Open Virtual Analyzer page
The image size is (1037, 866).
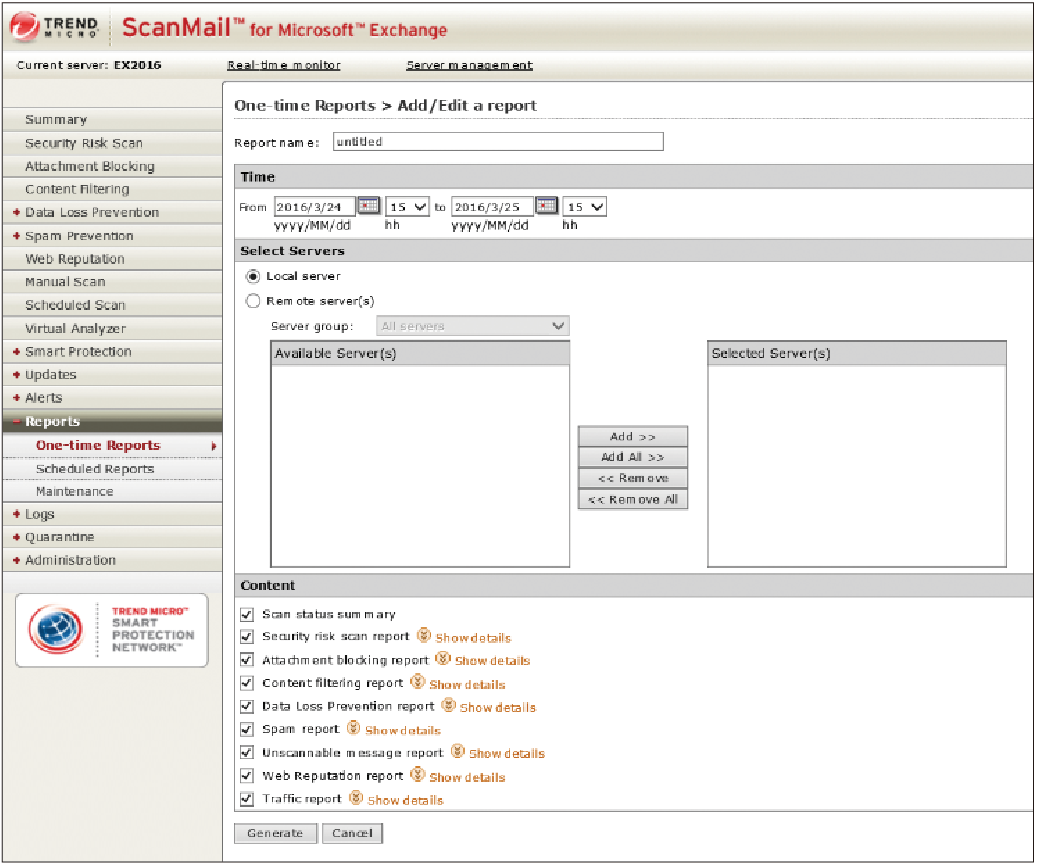click(75, 328)
